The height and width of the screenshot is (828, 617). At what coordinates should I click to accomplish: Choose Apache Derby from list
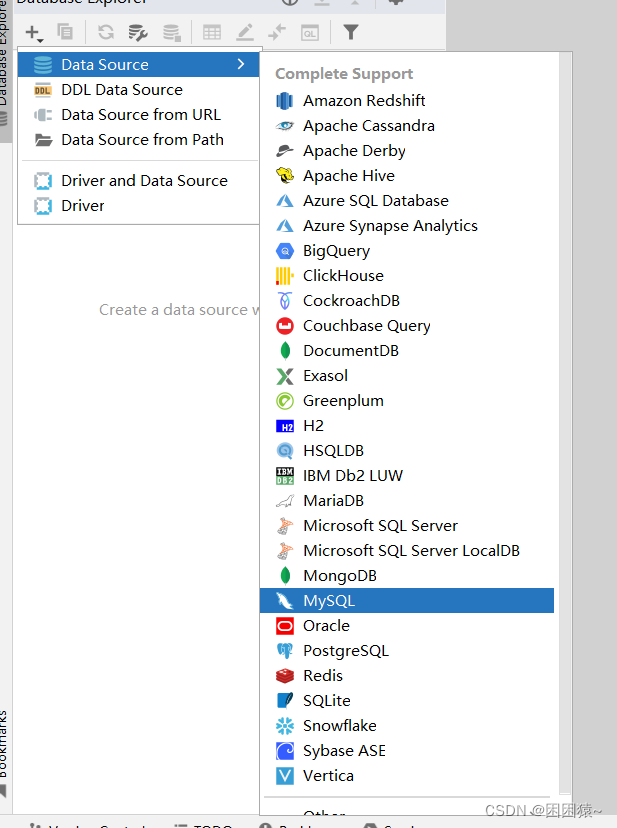[407, 150]
